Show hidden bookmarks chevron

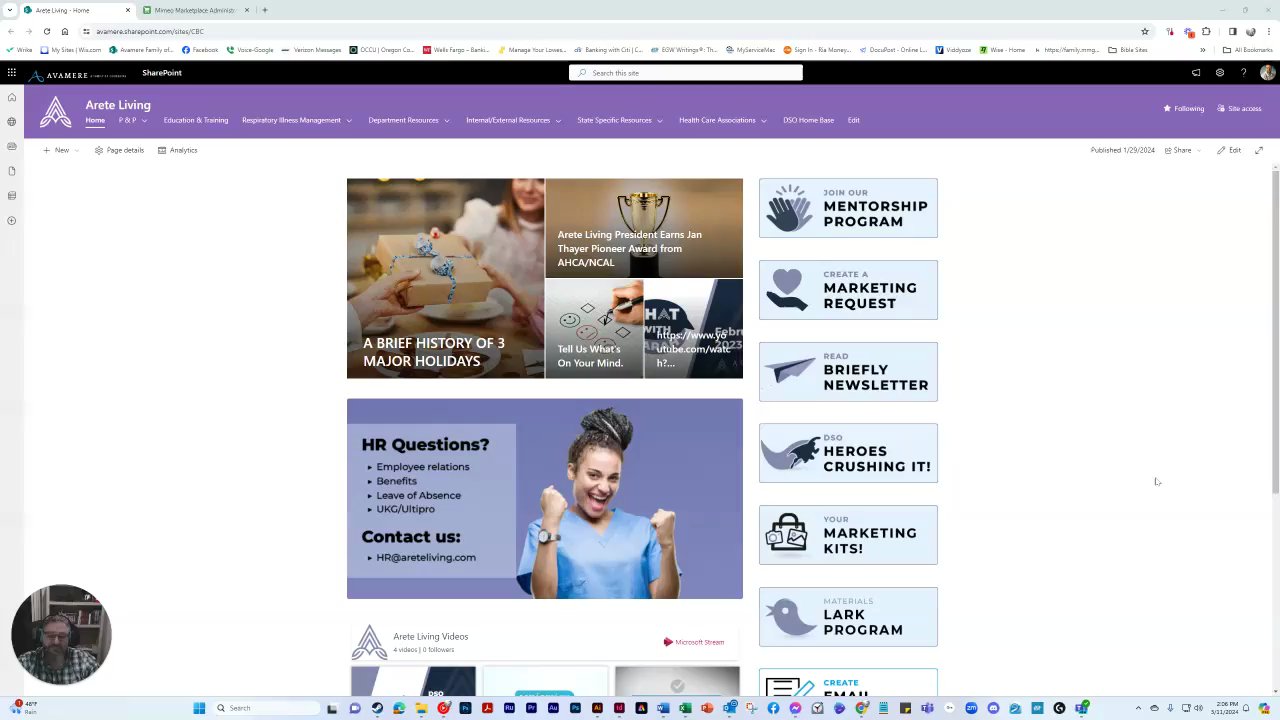[x=1202, y=50]
